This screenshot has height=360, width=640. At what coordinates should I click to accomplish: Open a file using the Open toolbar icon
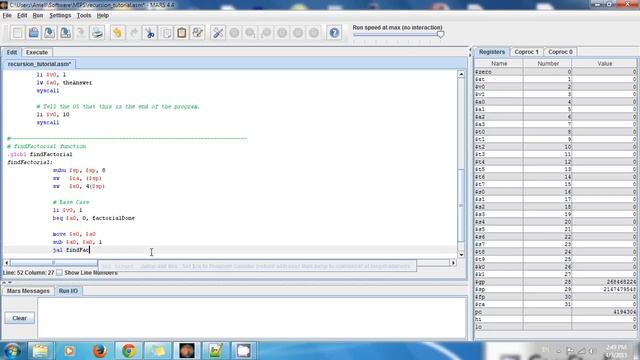tap(33, 33)
